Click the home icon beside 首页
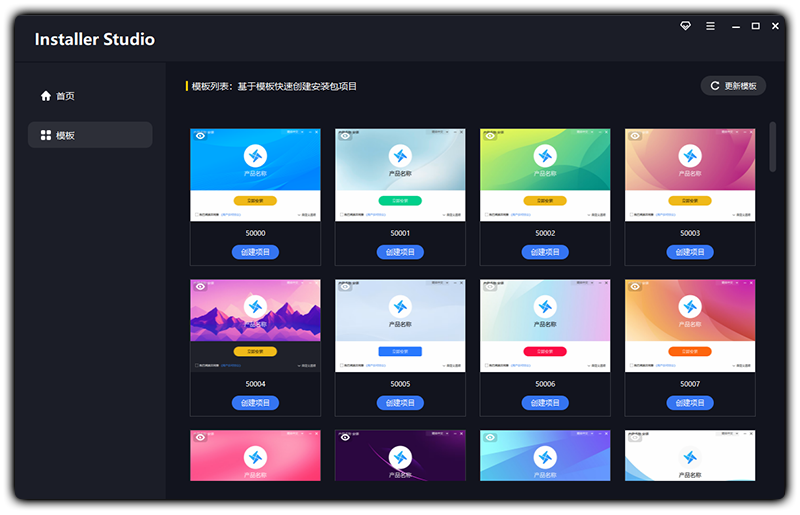 point(45,96)
